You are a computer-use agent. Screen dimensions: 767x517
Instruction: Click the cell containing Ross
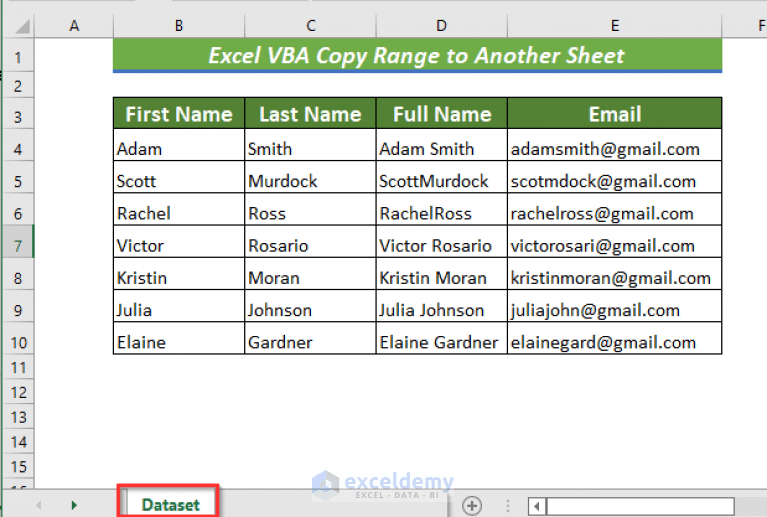pos(310,209)
